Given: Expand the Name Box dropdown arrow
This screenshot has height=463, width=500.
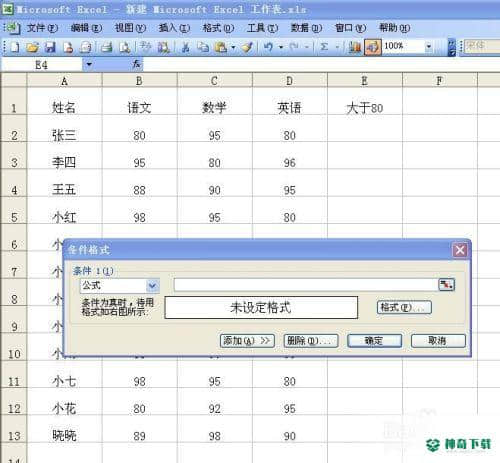Looking at the screenshot, I should coord(89,64).
